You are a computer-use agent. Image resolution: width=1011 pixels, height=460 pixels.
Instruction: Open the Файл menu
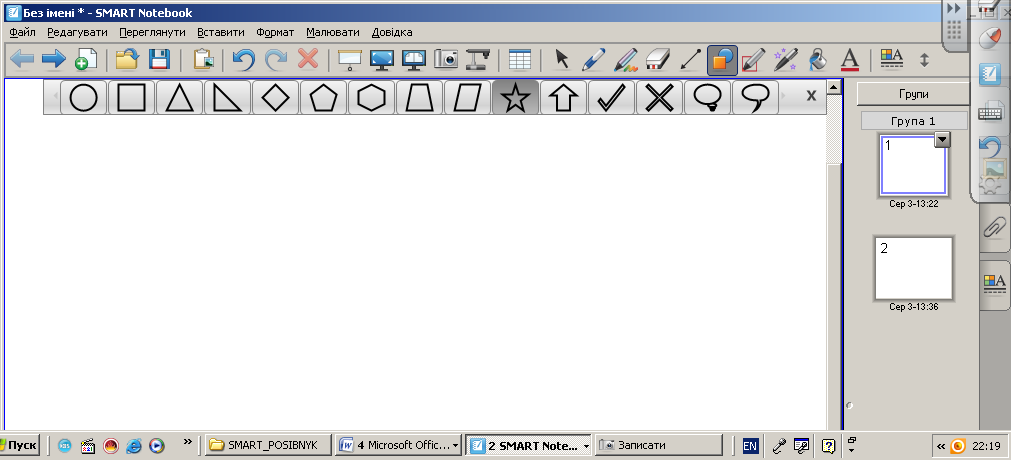tap(23, 32)
